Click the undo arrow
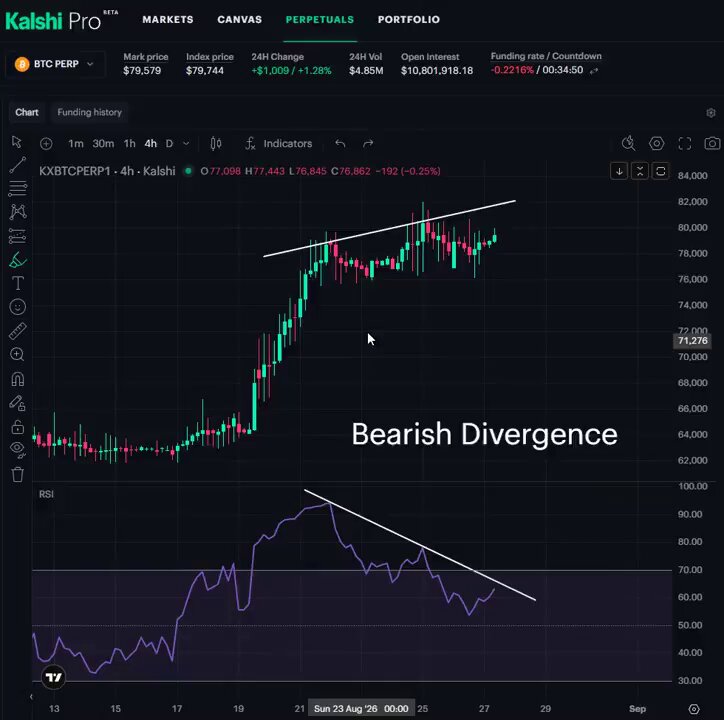The image size is (724, 720). tap(340, 144)
